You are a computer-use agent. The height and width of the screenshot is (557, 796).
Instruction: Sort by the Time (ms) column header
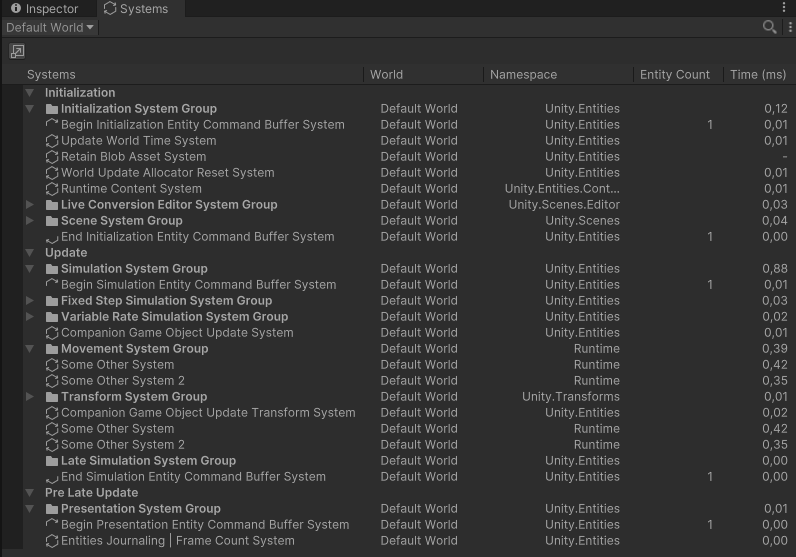click(758, 74)
